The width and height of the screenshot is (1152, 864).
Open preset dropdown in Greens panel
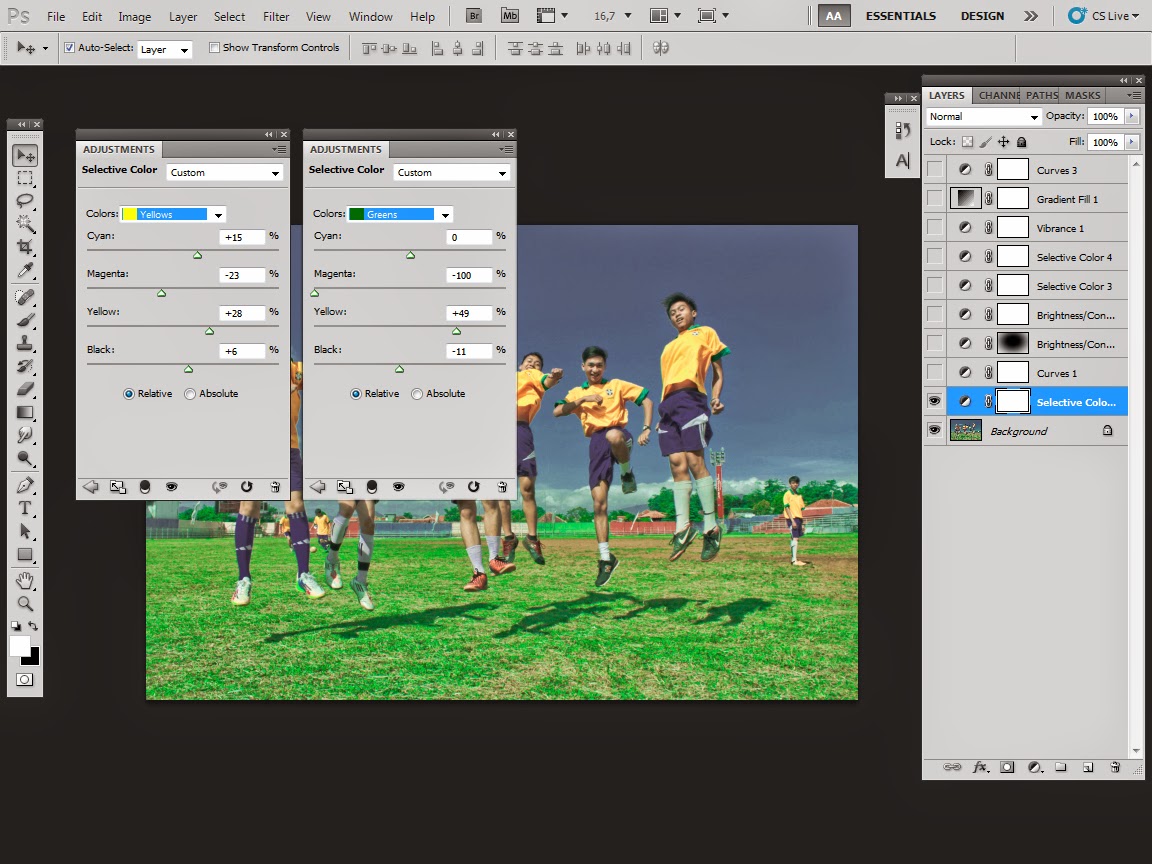[x=452, y=173]
